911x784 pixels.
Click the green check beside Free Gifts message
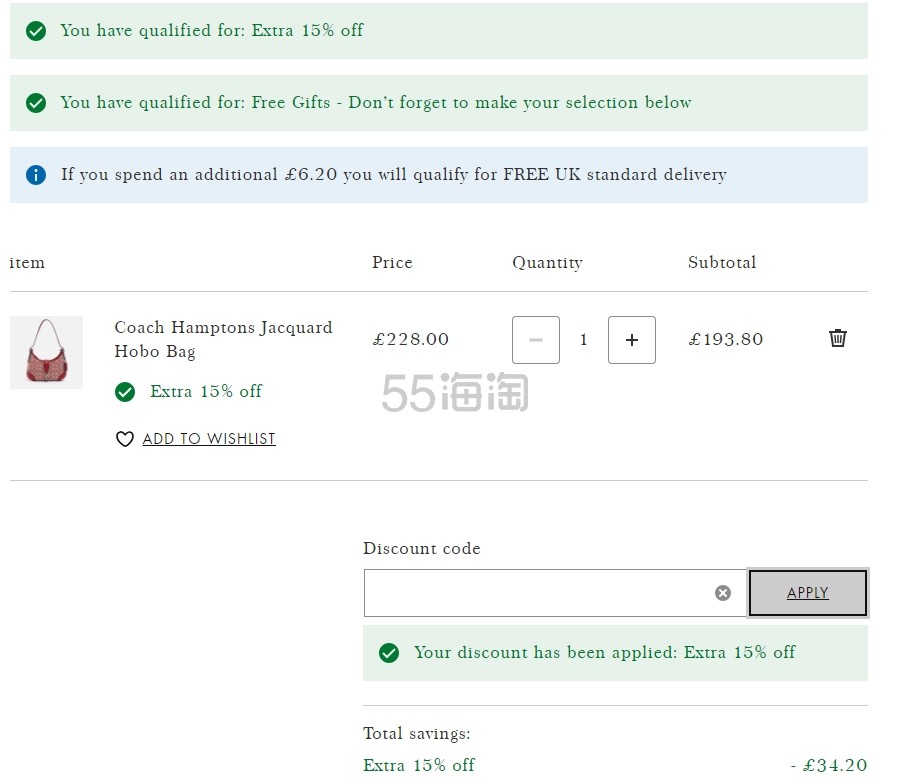36,103
